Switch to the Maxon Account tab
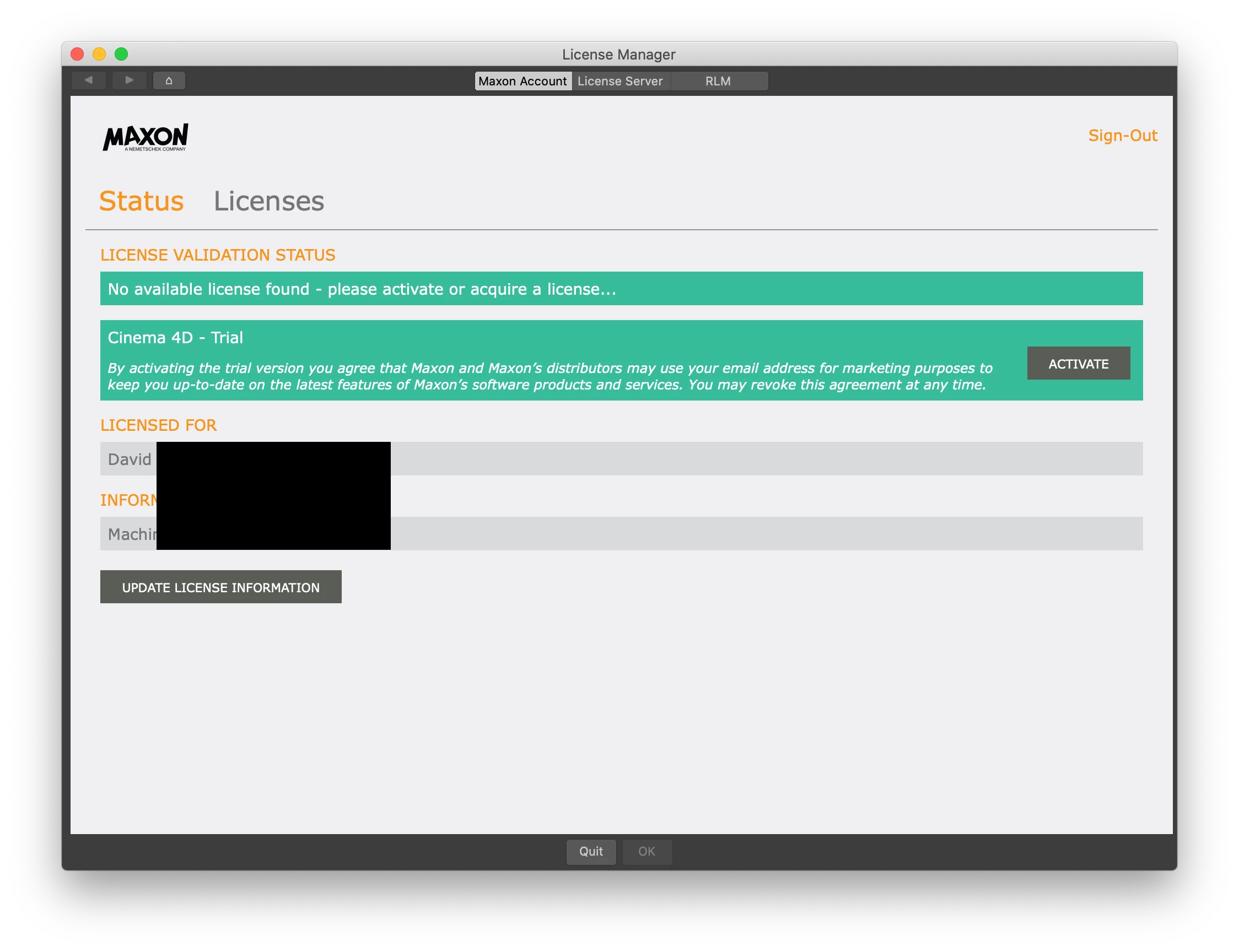This screenshot has height=952, width=1239. pyautogui.click(x=522, y=81)
